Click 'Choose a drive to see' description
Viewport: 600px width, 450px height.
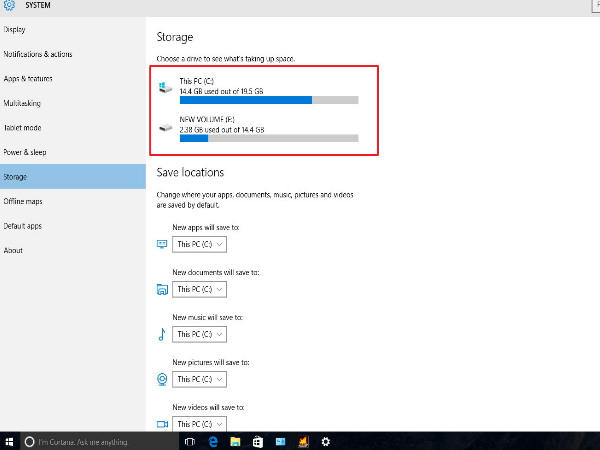point(226,59)
